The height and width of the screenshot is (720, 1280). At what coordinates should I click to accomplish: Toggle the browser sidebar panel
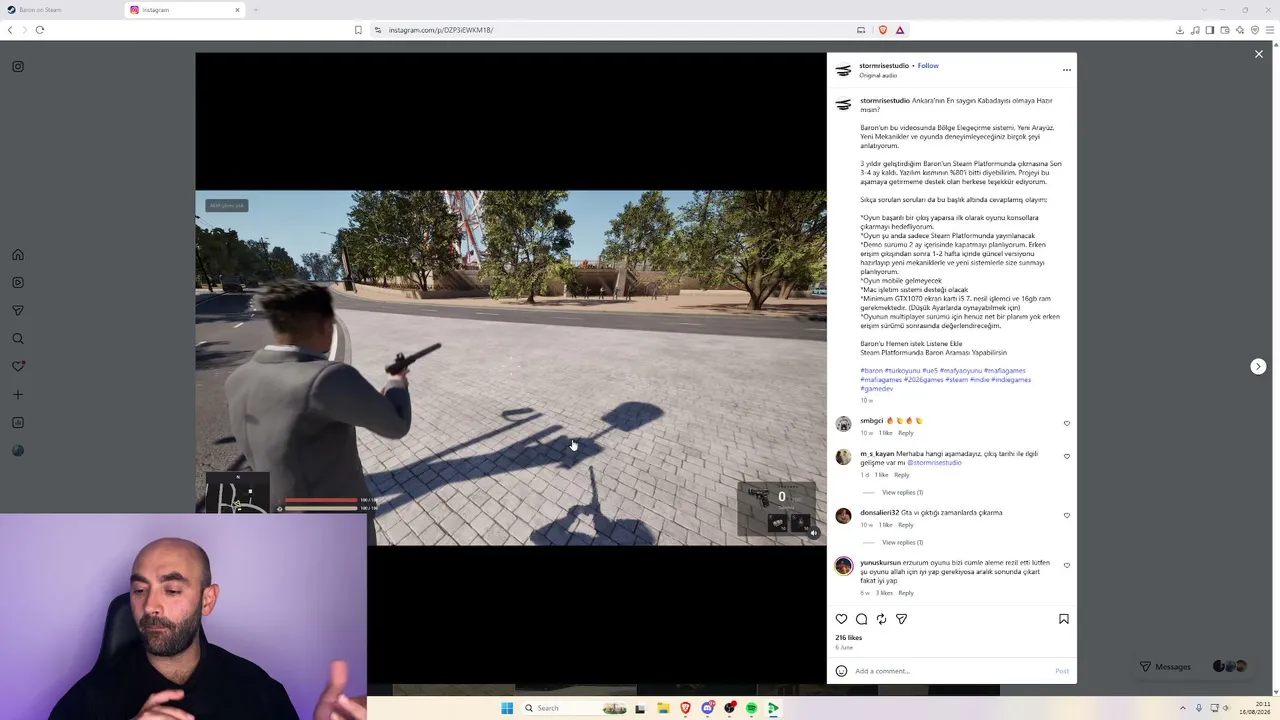(x=1210, y=30)
